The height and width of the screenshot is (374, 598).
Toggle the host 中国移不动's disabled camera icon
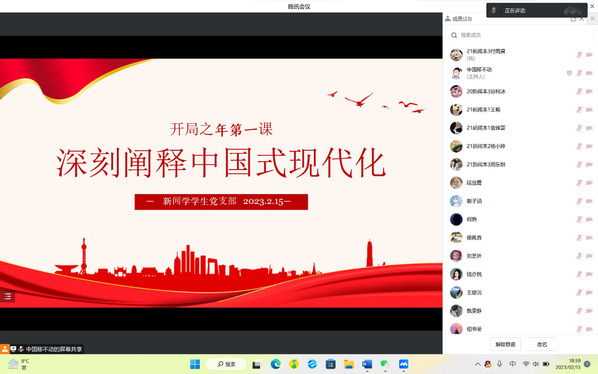pos(589,73)
